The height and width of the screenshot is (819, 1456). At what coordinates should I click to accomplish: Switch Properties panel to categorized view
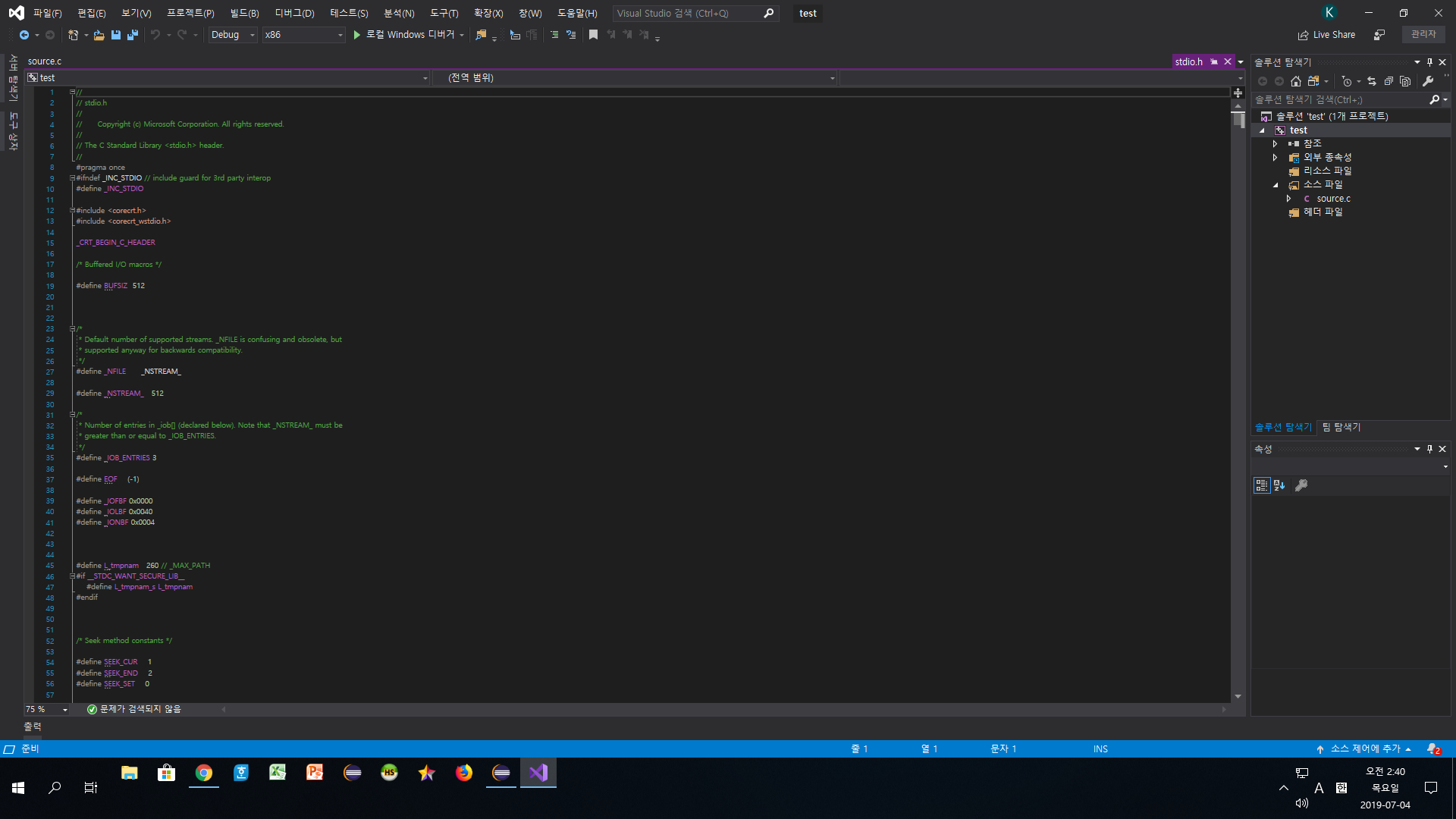[1261, 485]
